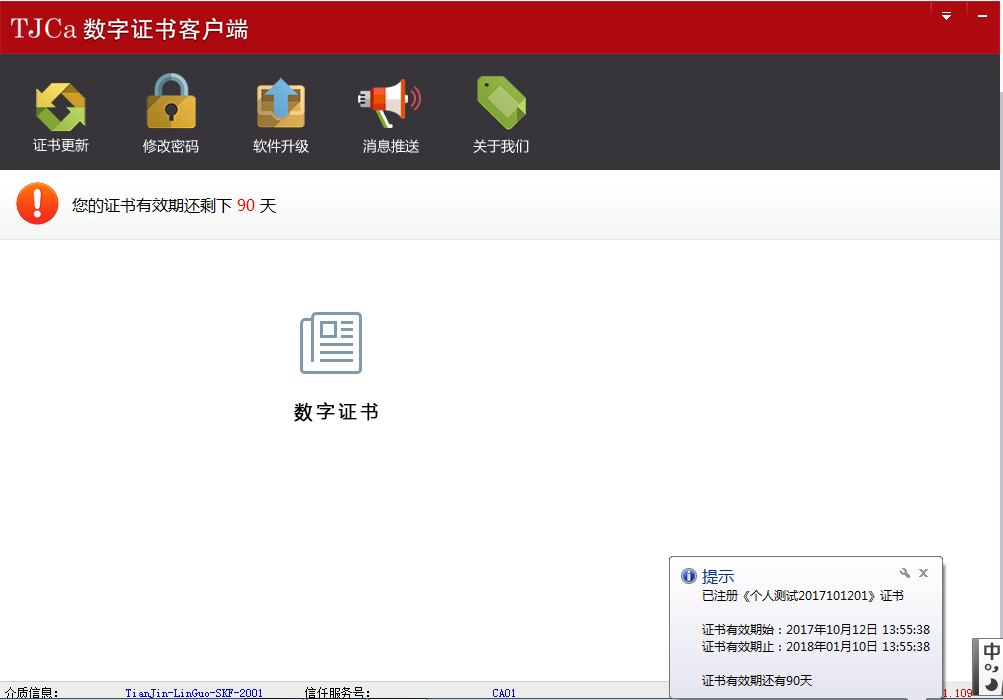Toggle the IME half-moon width button
This screenshot has width=1003, height=700.
991,683
